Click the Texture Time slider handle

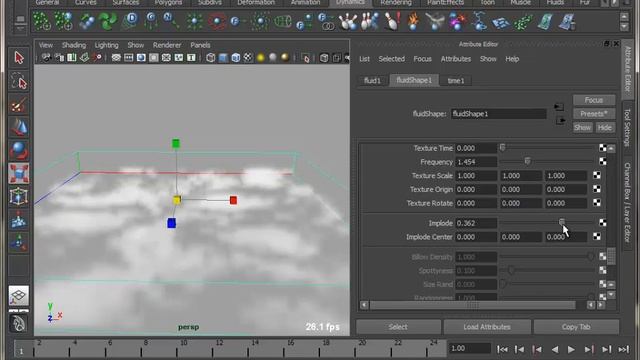[502, 148]
